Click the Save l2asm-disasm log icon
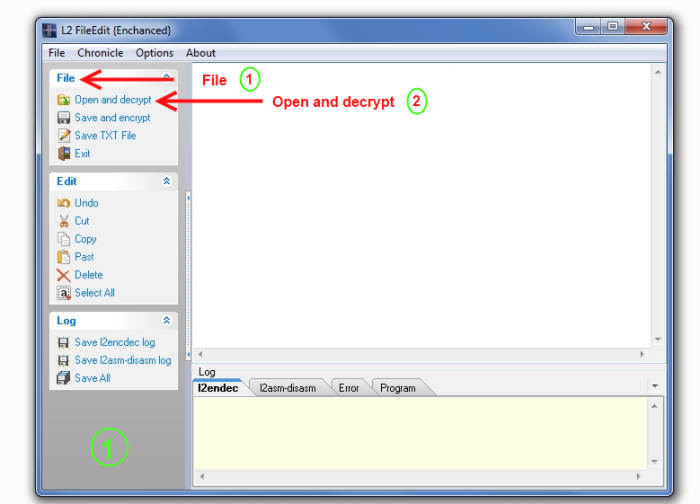This screenshot has width=700, height=504. click(64, 360)
